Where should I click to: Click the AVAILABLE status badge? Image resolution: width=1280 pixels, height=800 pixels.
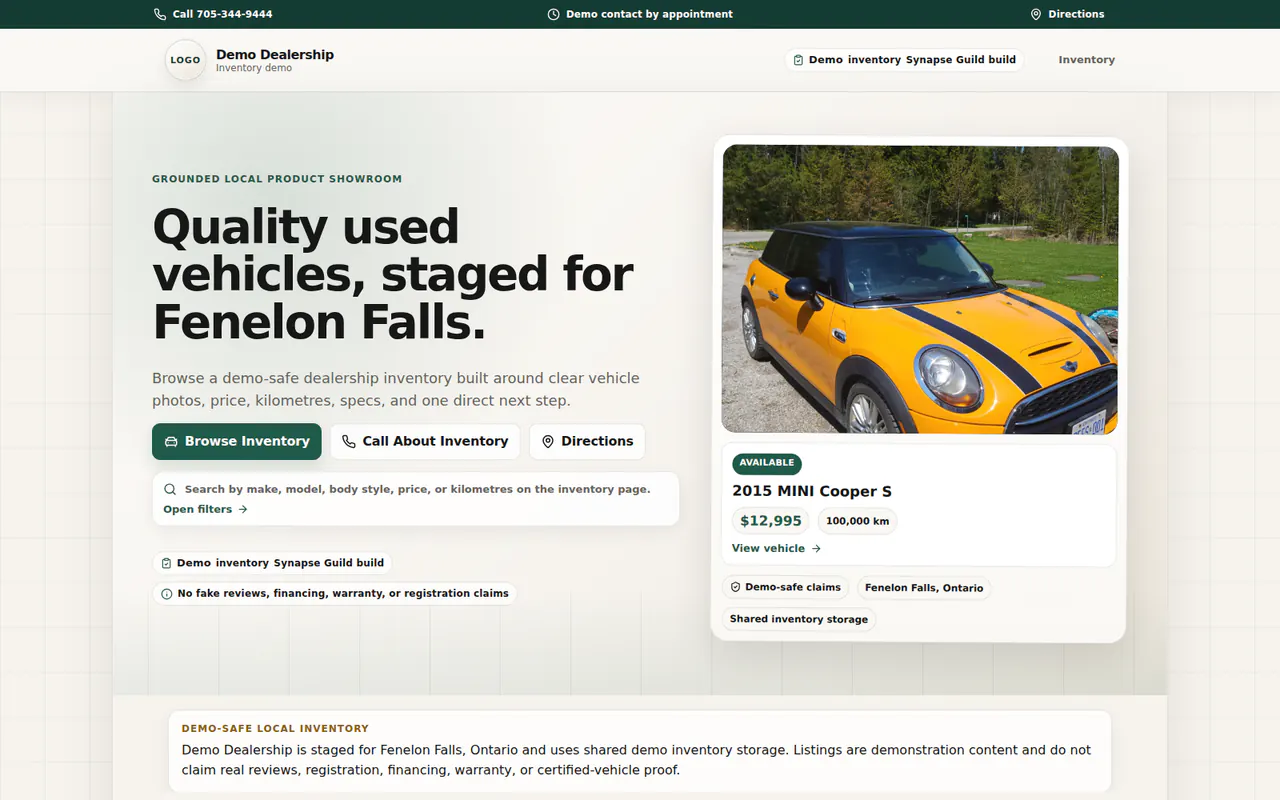pos(767,463)
